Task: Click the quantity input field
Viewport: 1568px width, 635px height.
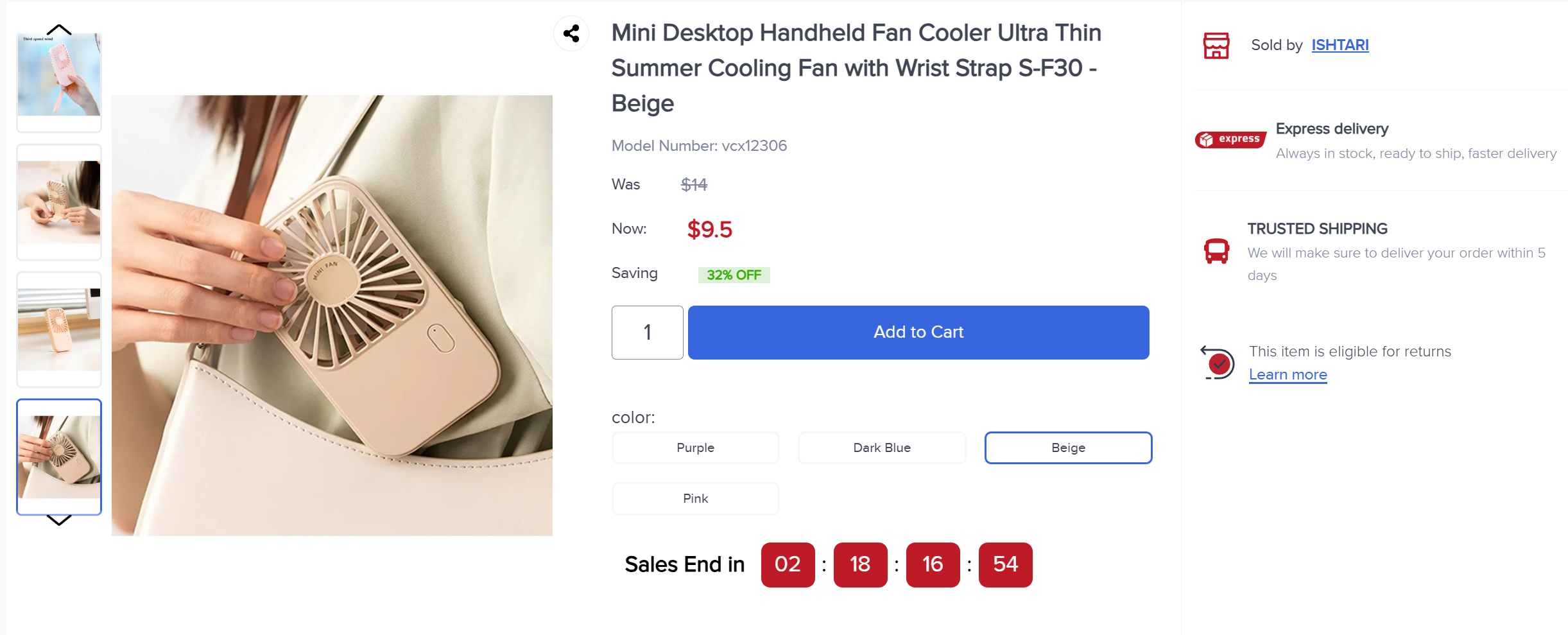Action: tap(647, 333)
